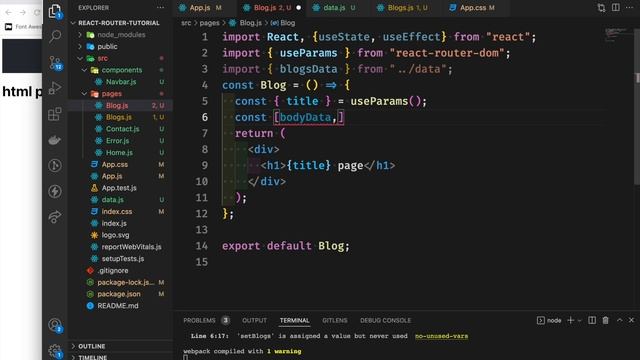Open the Explorer view in activity bar
This screenshot has height=360, width=640.
[55, 11]
